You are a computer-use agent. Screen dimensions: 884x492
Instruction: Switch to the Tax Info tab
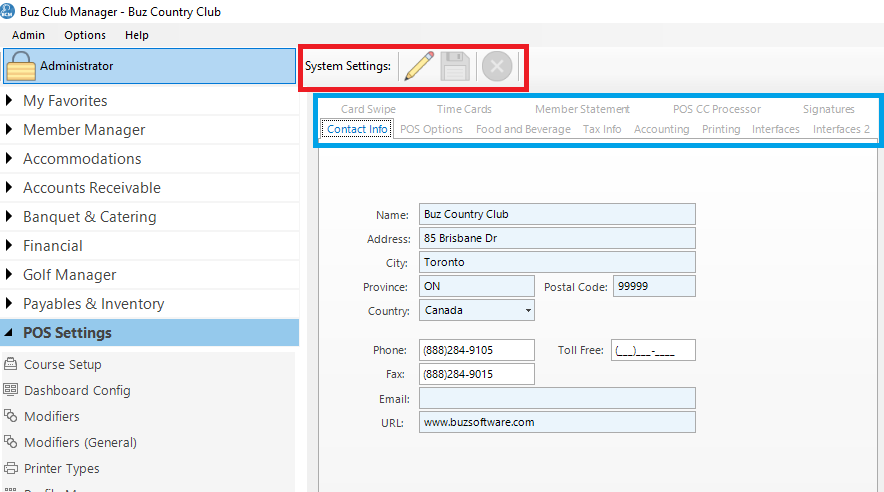pos(602,129)
